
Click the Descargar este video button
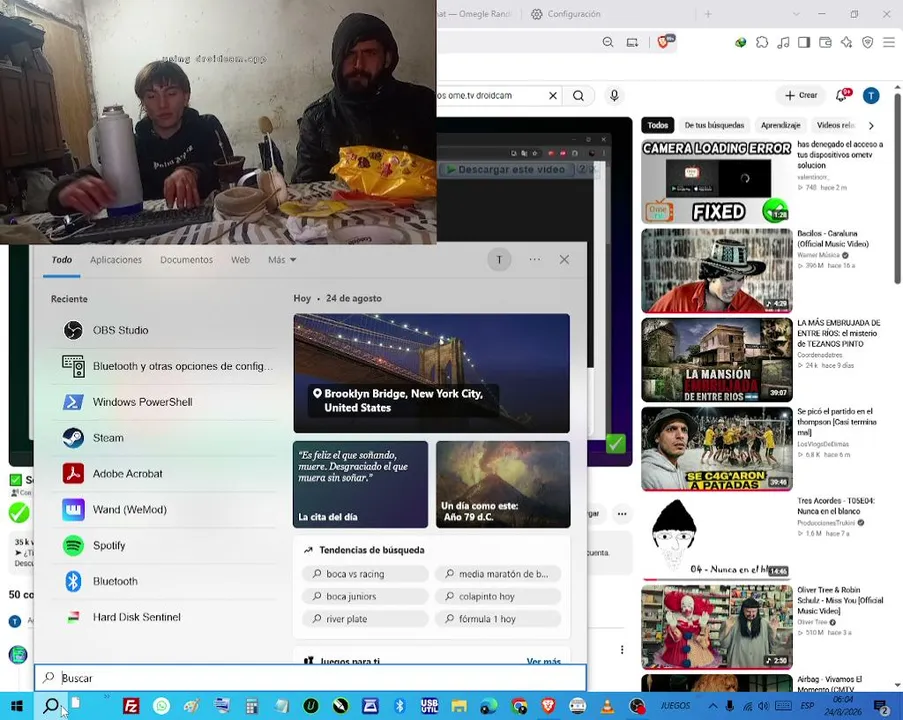tap(506, 169)
